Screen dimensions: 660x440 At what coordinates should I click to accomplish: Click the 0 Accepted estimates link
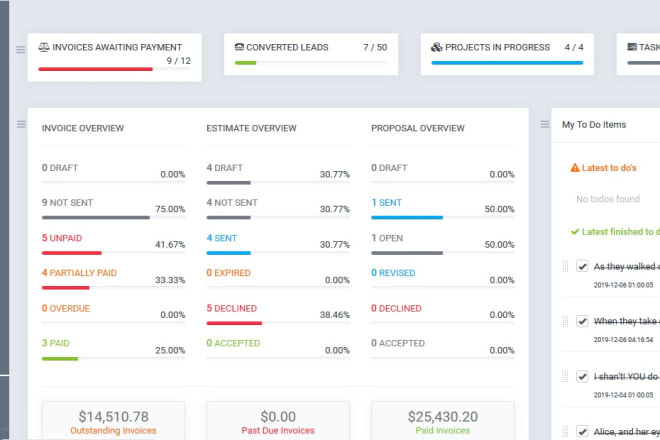[x=233, y=343]
